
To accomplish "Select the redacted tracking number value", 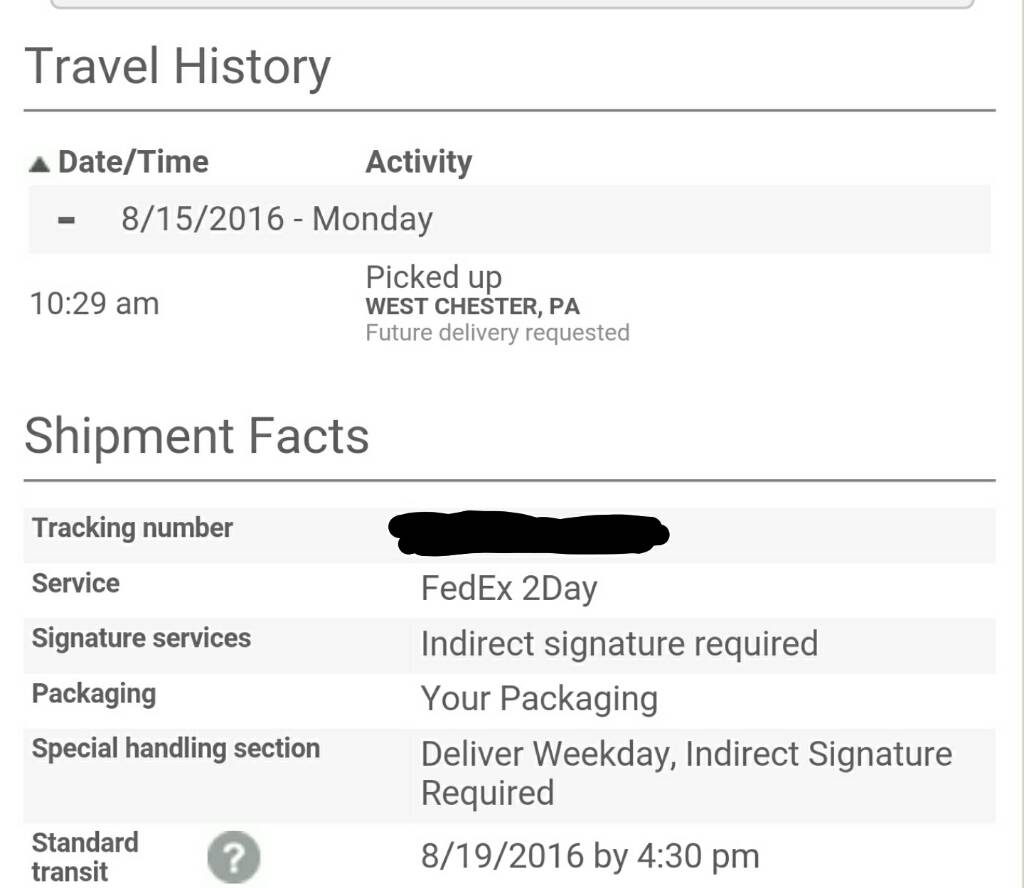I will [x=528, y=533].
